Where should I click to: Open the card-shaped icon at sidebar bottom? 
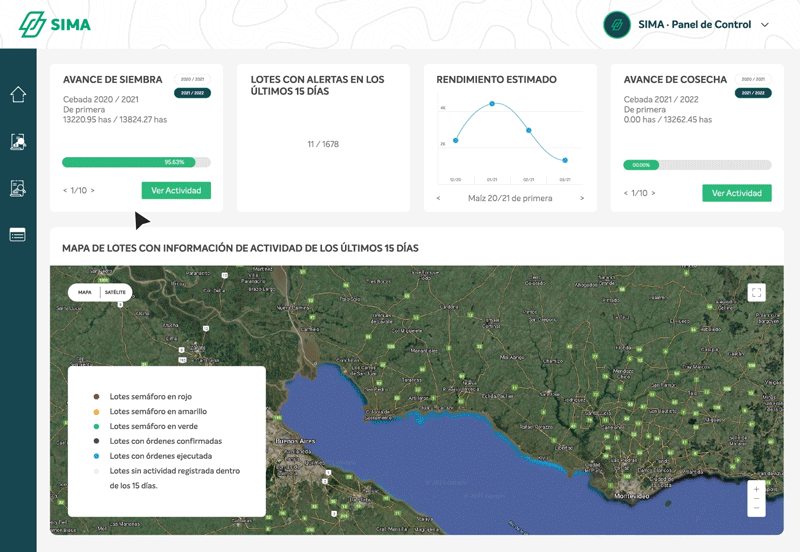tap(18, 235)
